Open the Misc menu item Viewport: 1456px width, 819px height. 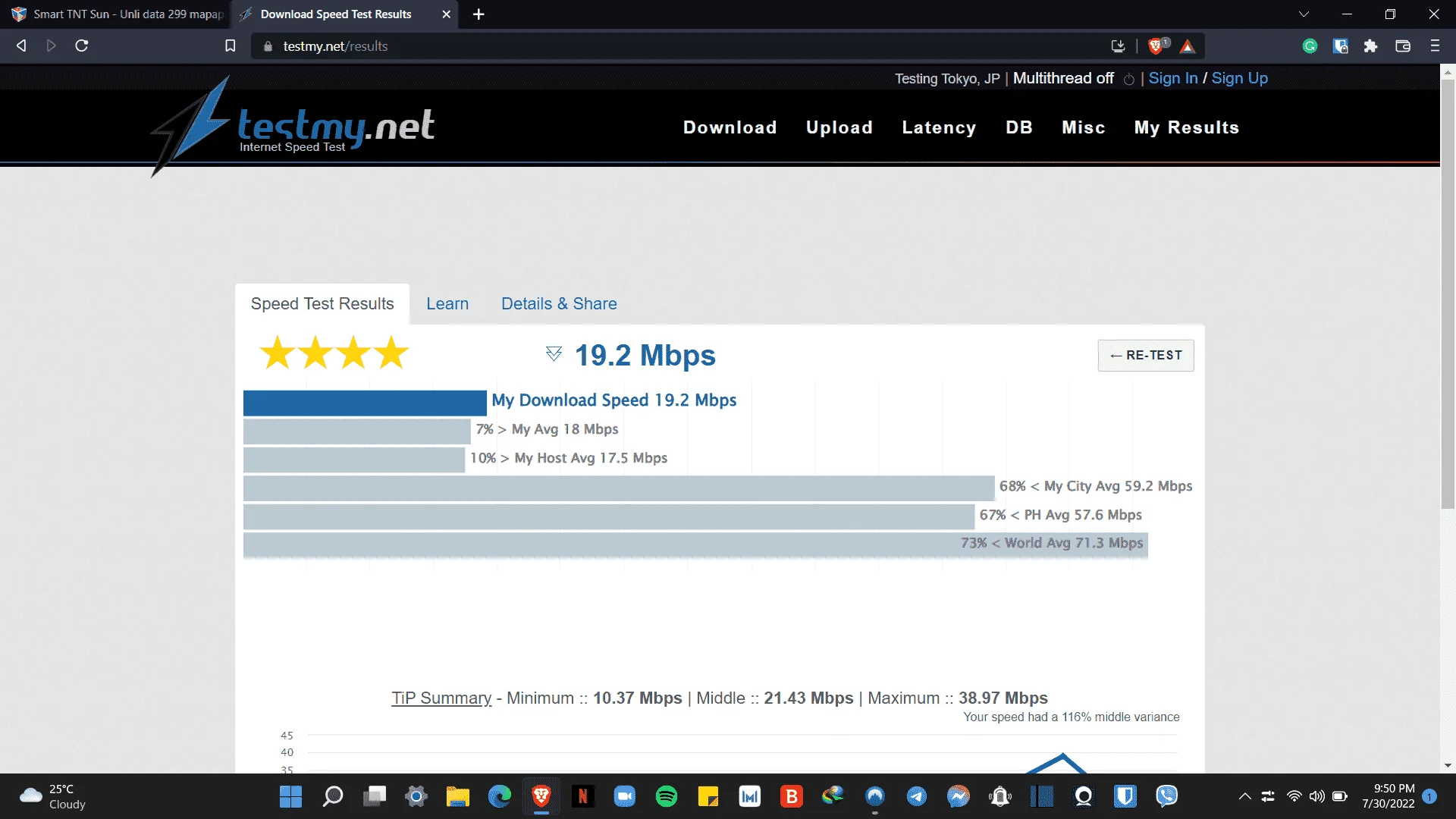[1083, 127]
